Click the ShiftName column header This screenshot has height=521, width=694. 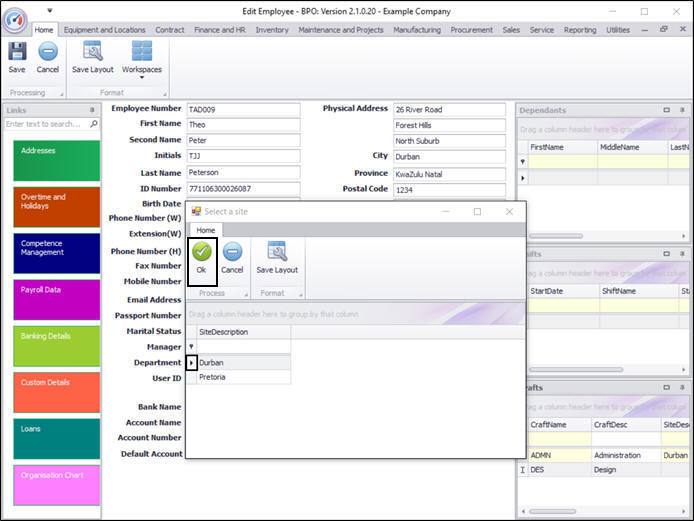(x=640, y=291)
